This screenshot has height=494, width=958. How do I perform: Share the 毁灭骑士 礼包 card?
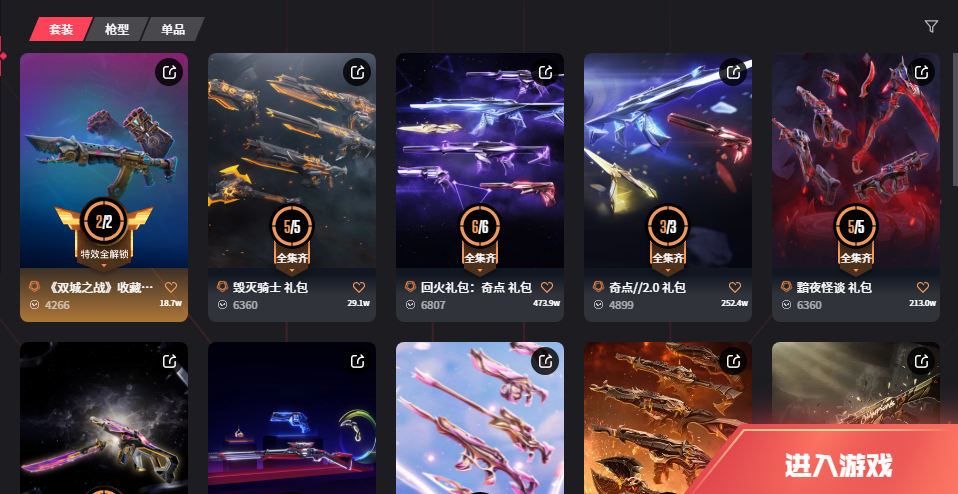(357, 73)
